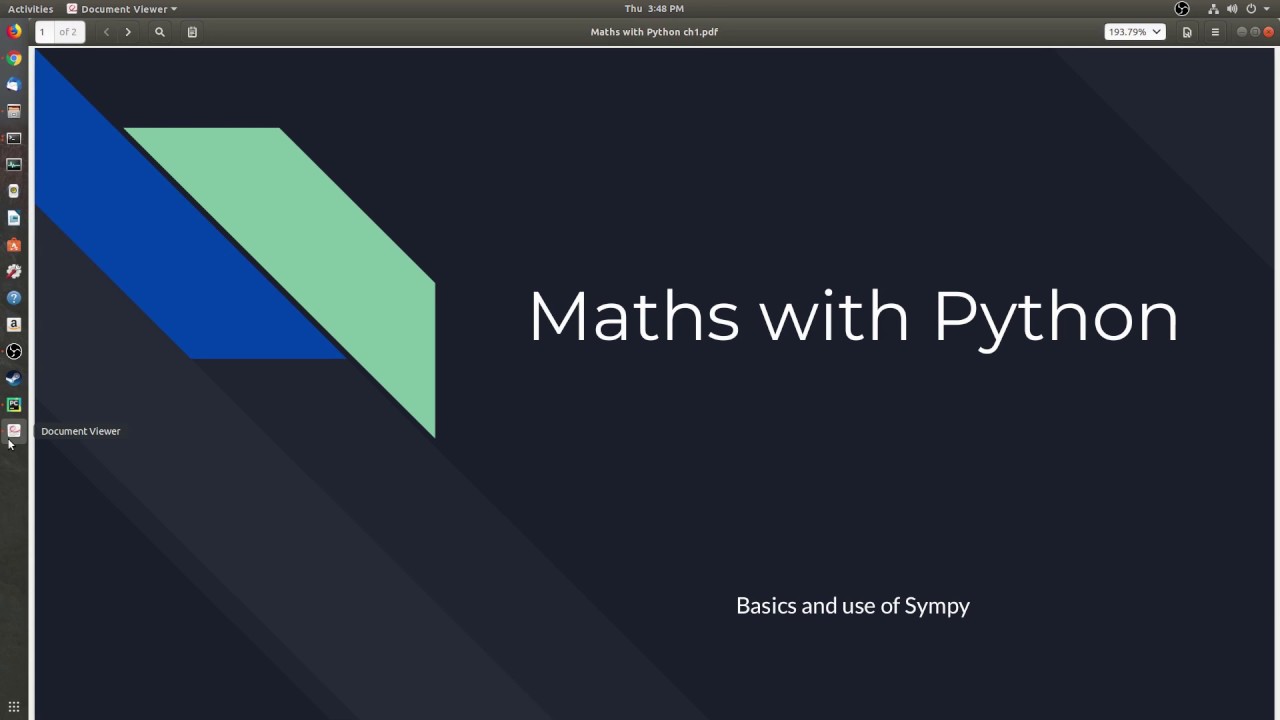The height and width of the screenshot is (720, 1280).
Task: Open the file options button
Action: 1187,32
